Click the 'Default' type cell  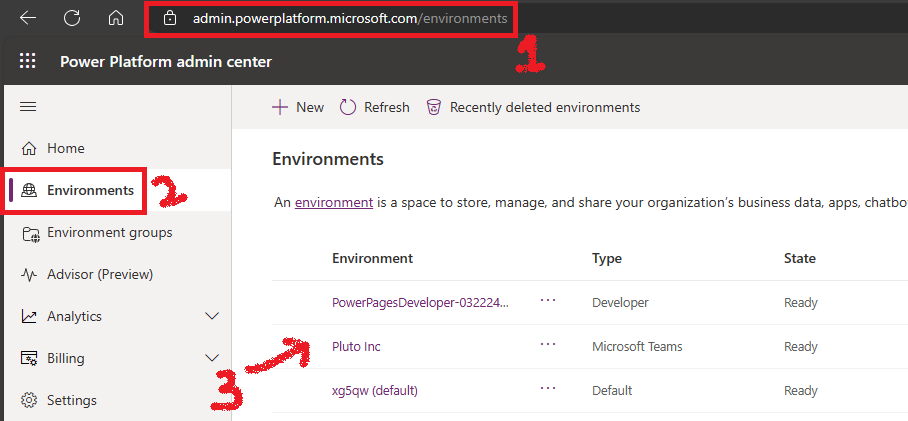click(612, 390)
